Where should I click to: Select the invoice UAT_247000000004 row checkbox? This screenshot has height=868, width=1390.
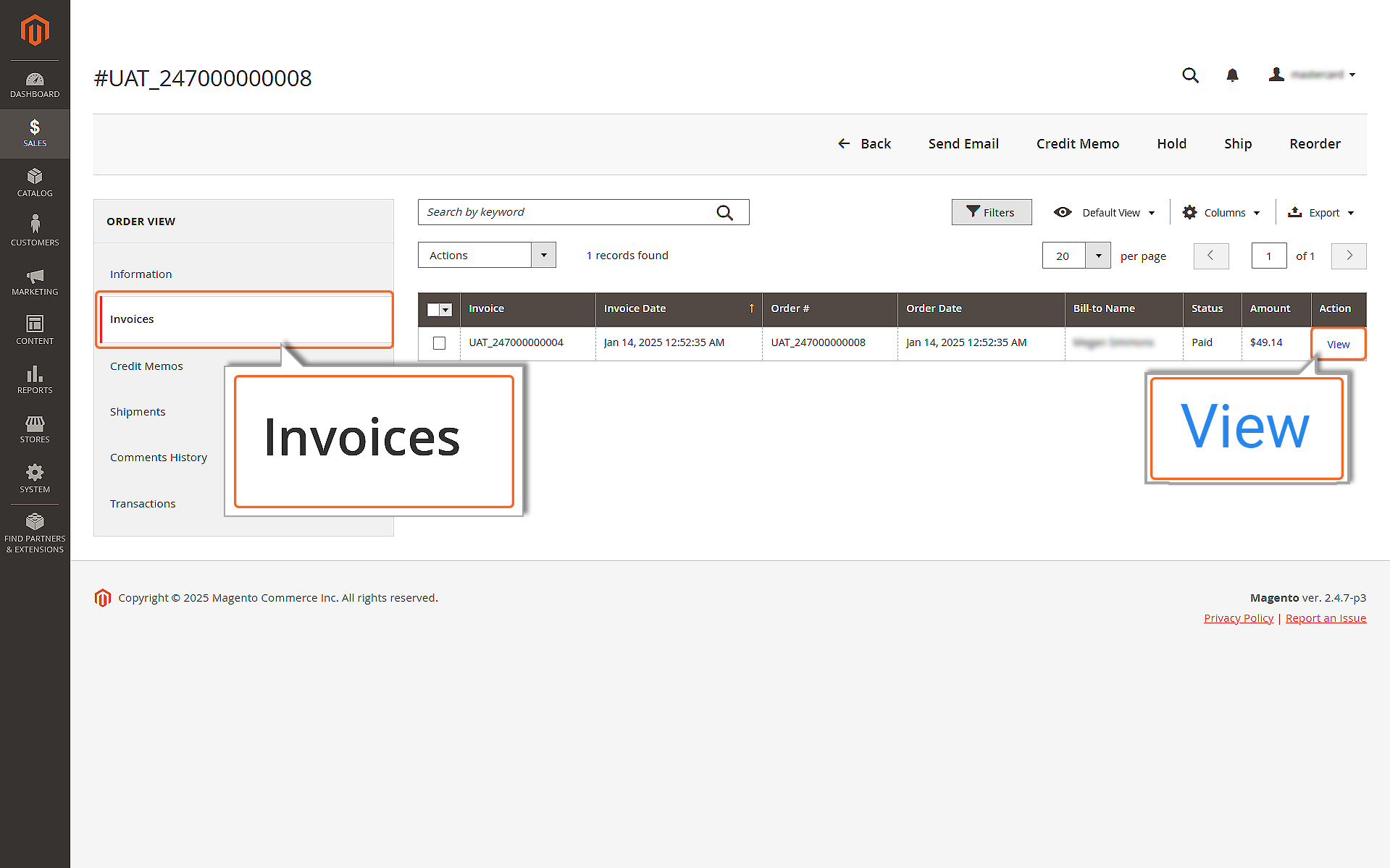pos(439,343)
